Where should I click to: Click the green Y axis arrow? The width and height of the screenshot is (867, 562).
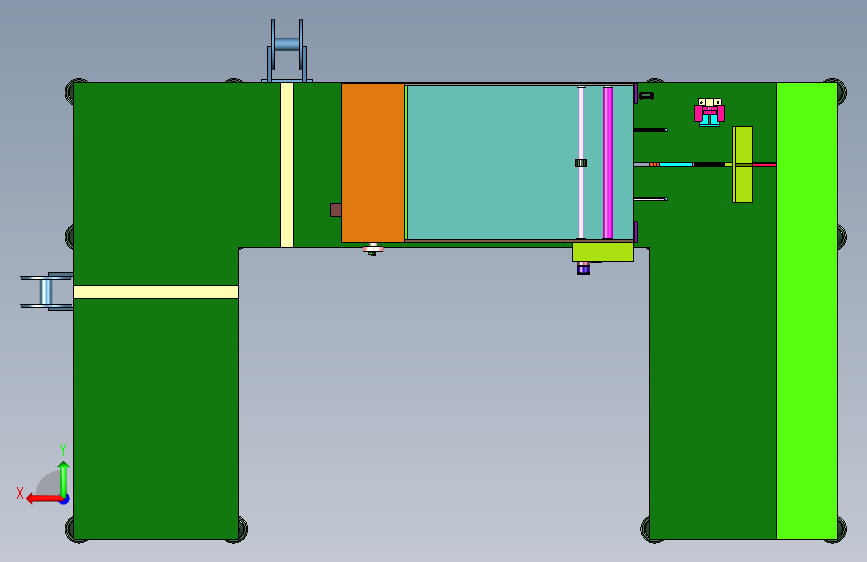pos(64,479)
